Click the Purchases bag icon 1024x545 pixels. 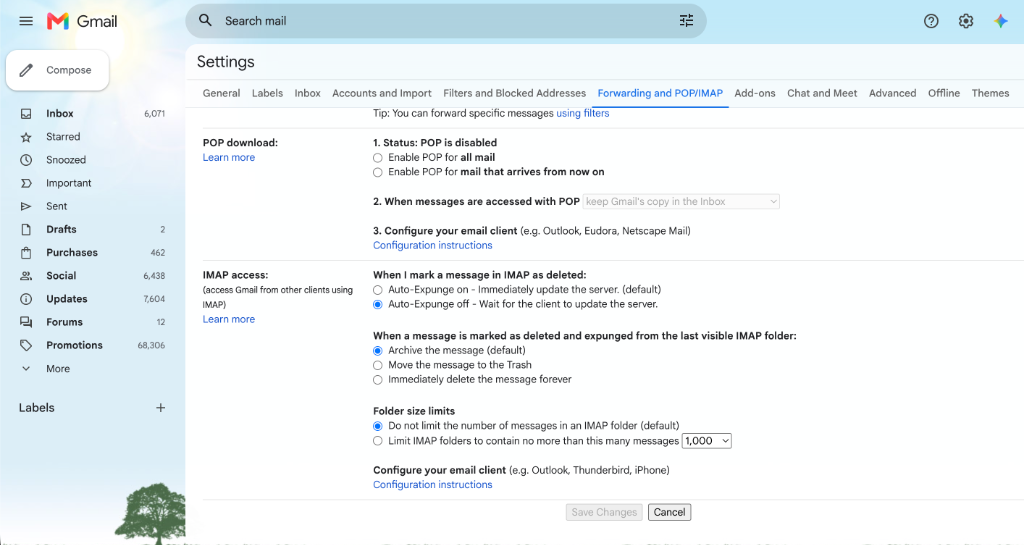pyautogui.click(x=26, y=253)
